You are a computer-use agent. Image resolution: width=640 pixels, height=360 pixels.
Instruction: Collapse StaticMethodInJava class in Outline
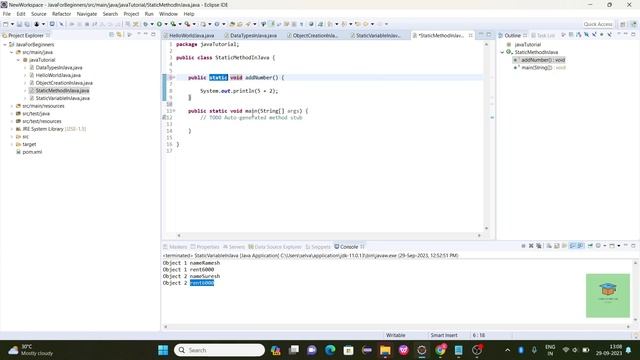pos(502,52)
